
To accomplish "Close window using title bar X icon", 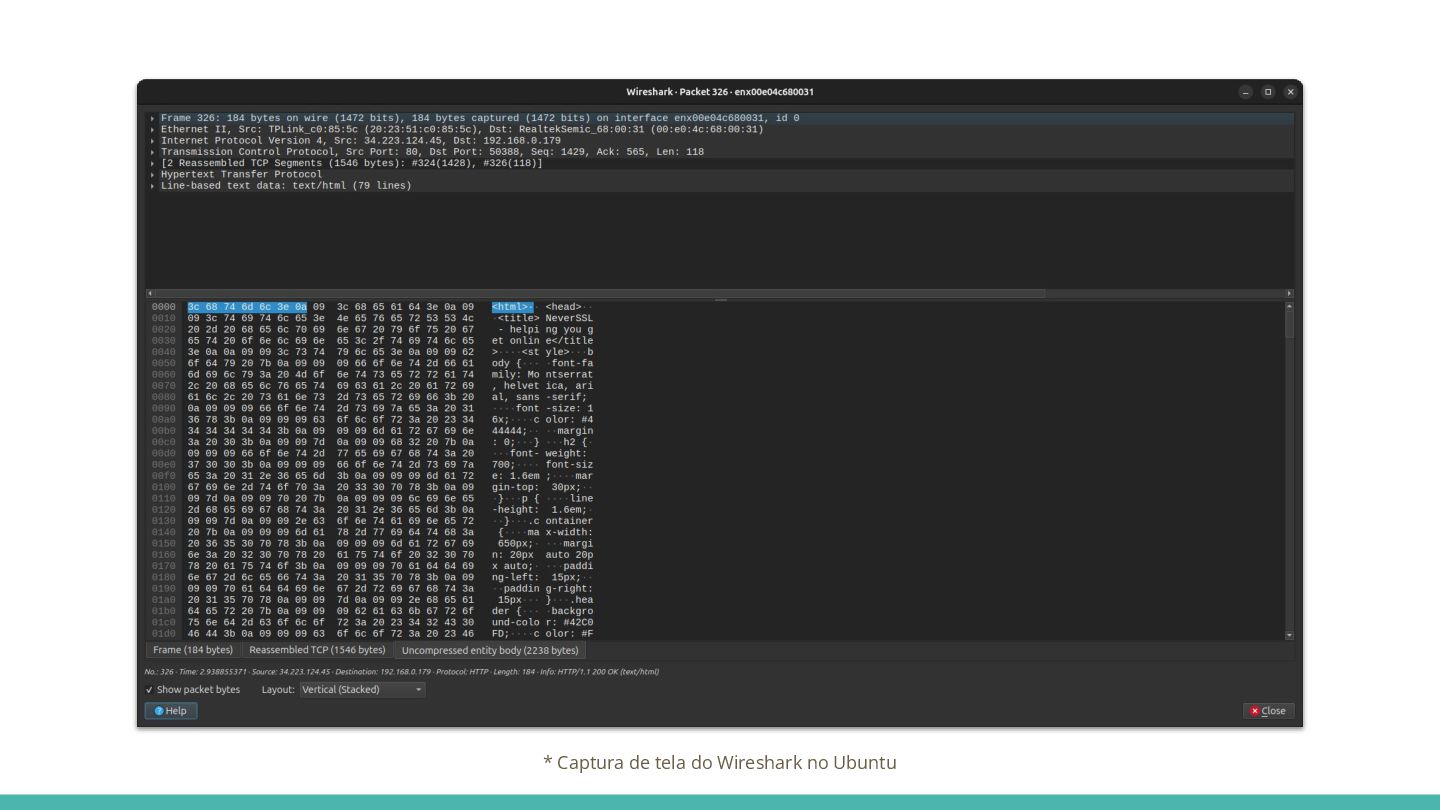I will point(1290,92).
